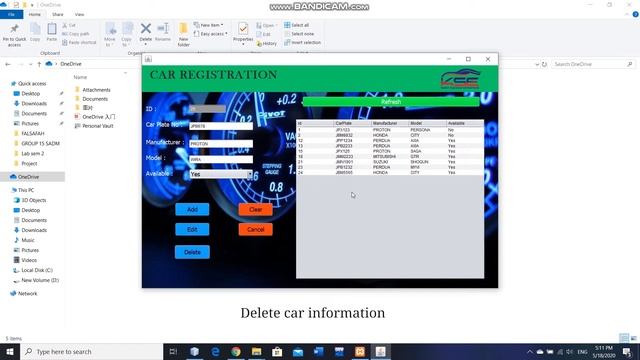Click the orange Clear button

[x=256, y=209]
